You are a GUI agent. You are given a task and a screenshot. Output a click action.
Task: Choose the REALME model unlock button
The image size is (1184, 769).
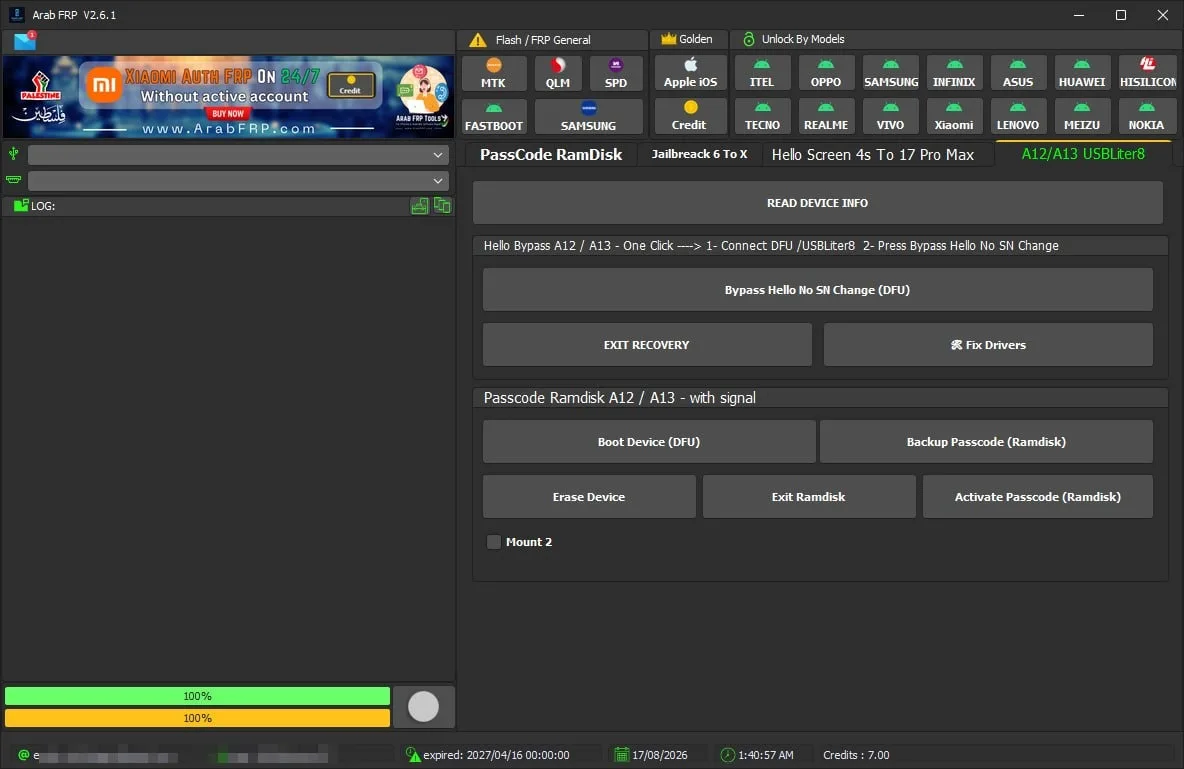pyautogui.click(x=825, y=116)
